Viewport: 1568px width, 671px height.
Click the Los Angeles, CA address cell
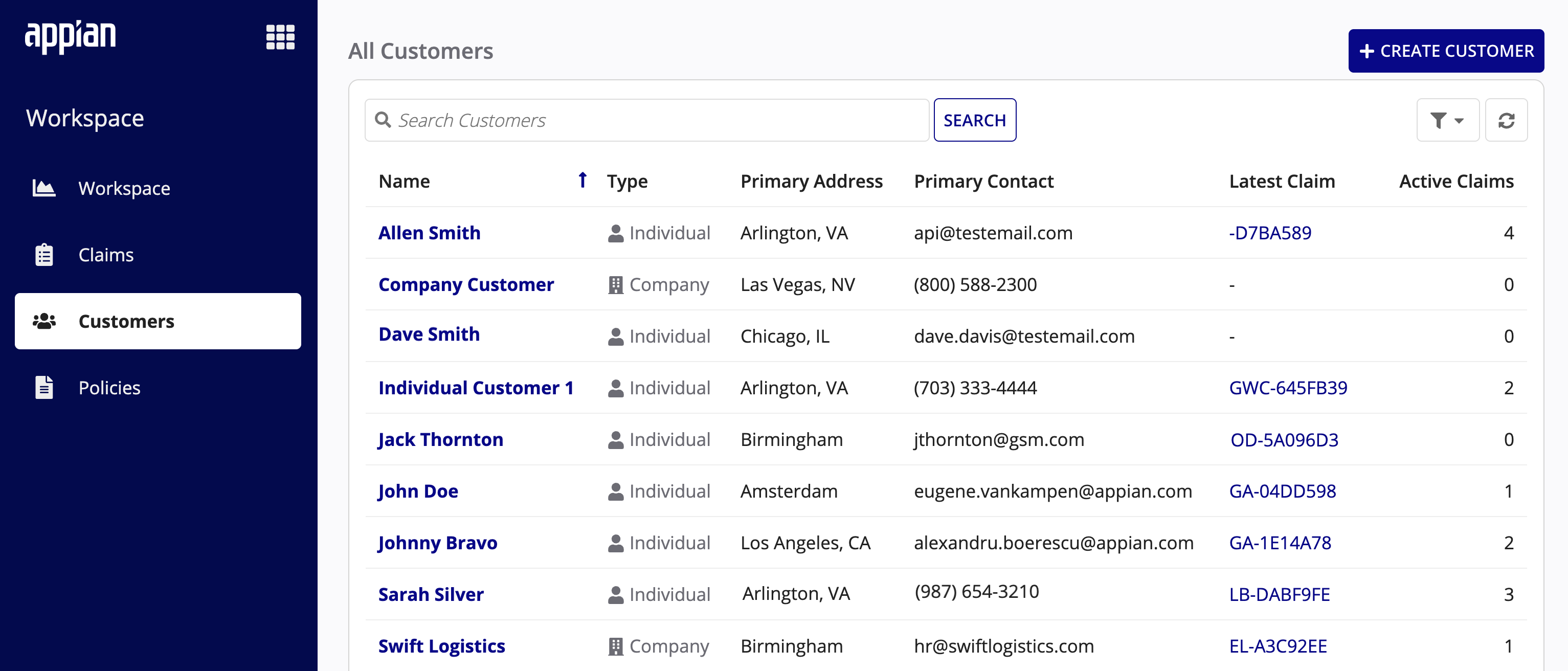tap(805, 543)
